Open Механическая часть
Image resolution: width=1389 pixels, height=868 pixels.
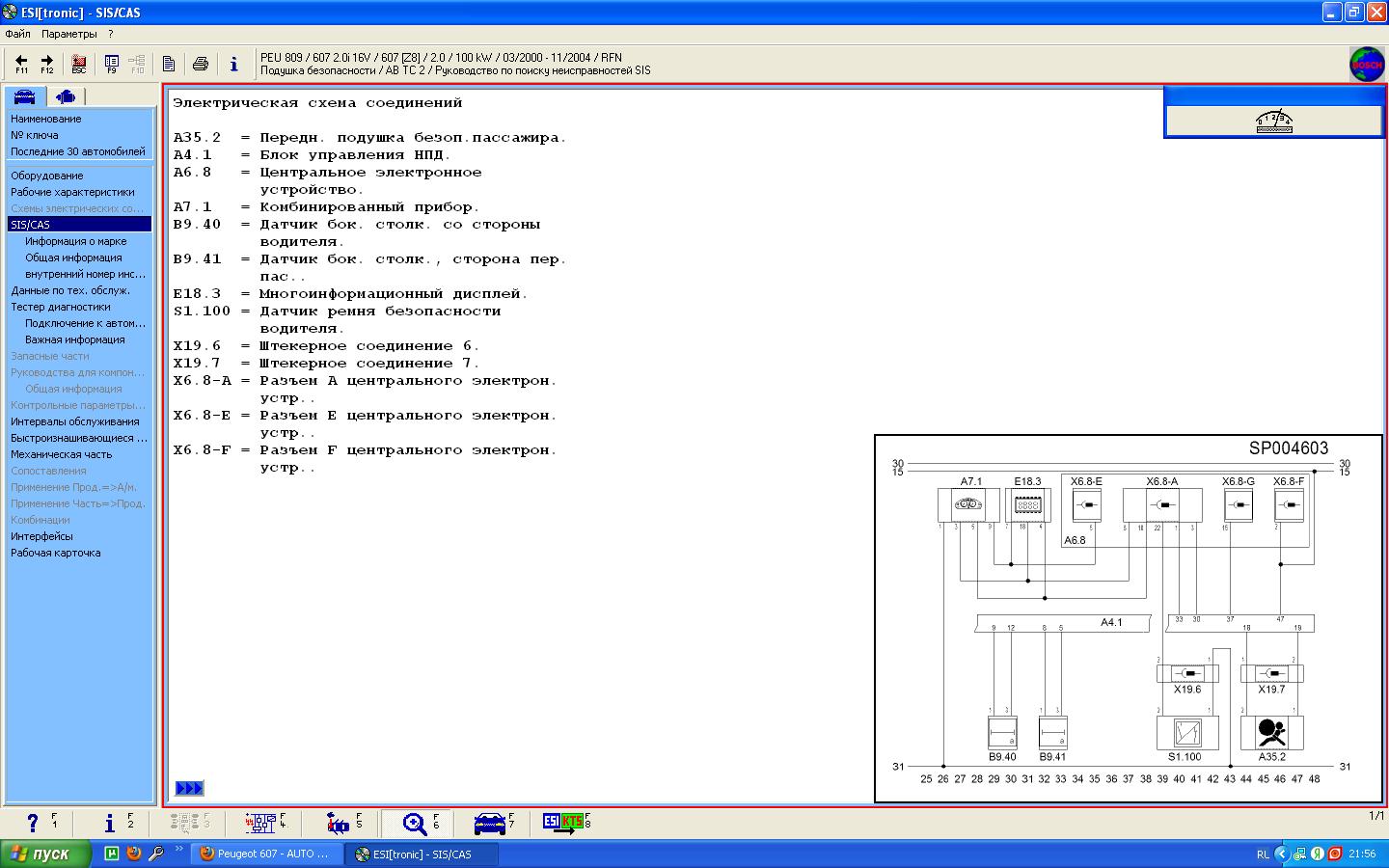pyautogui.click(x=62, y=454)
